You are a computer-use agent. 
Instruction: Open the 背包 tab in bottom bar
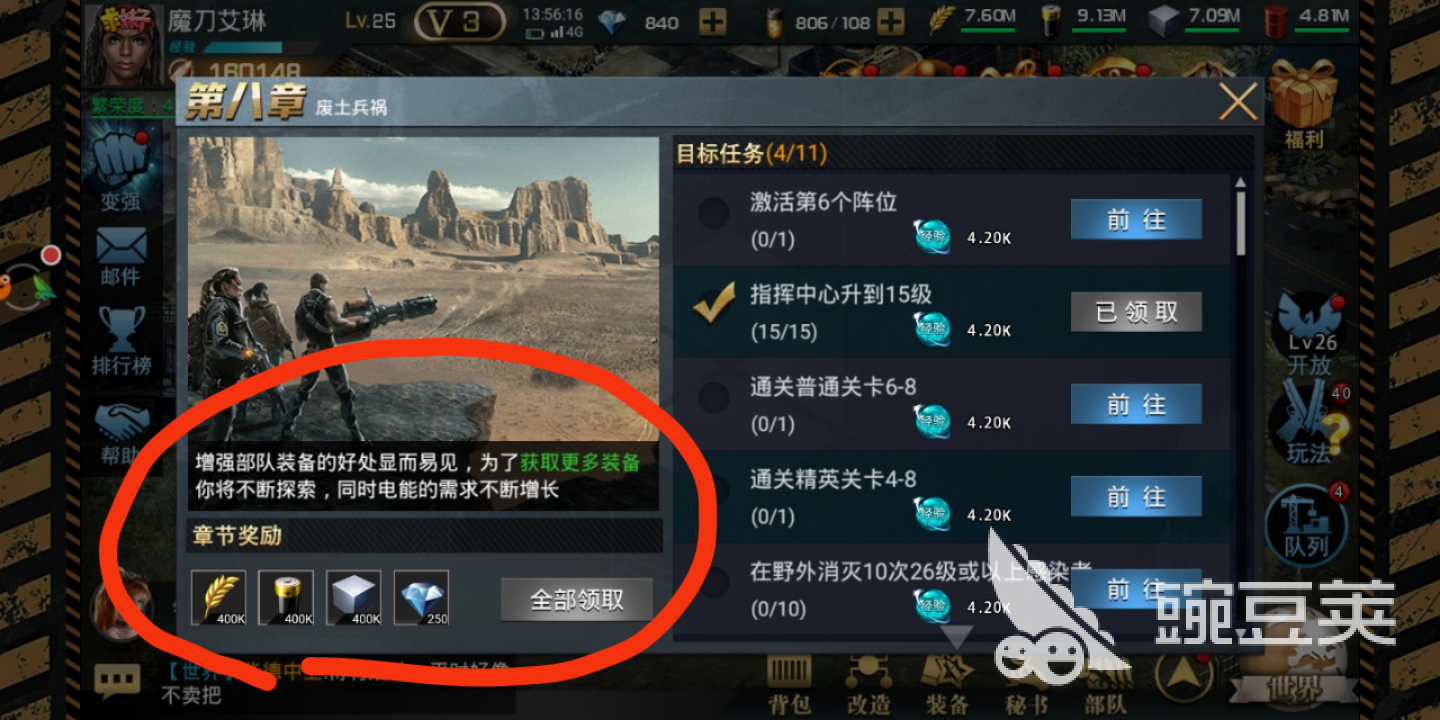coord(789,686)
